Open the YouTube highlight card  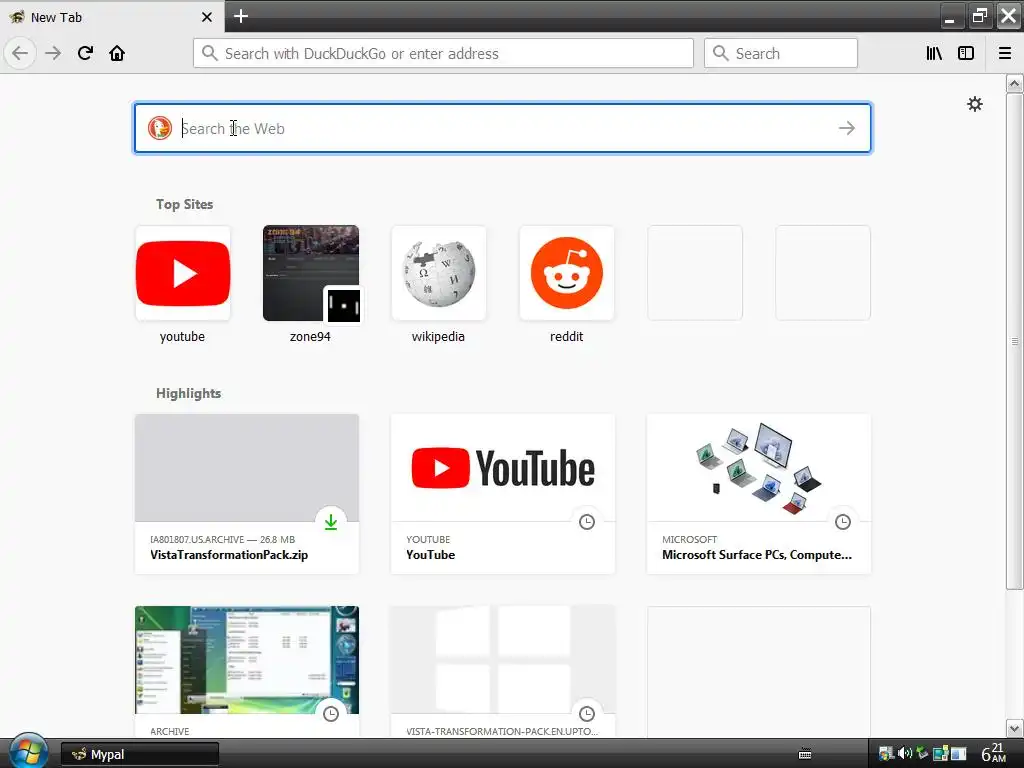pyautogui.click(x=503, y=494)
